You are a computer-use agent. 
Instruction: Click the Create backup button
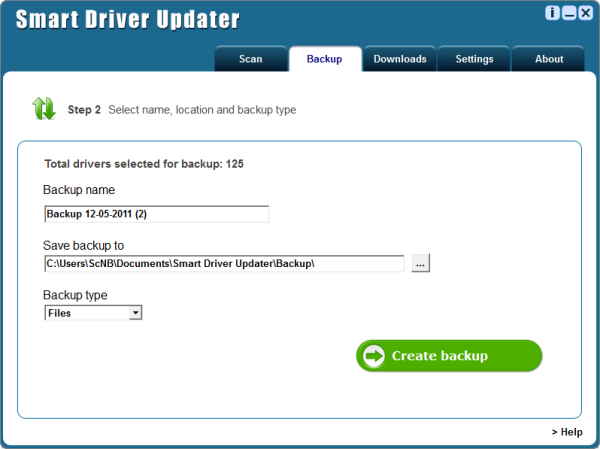click(x=449, y=356)
